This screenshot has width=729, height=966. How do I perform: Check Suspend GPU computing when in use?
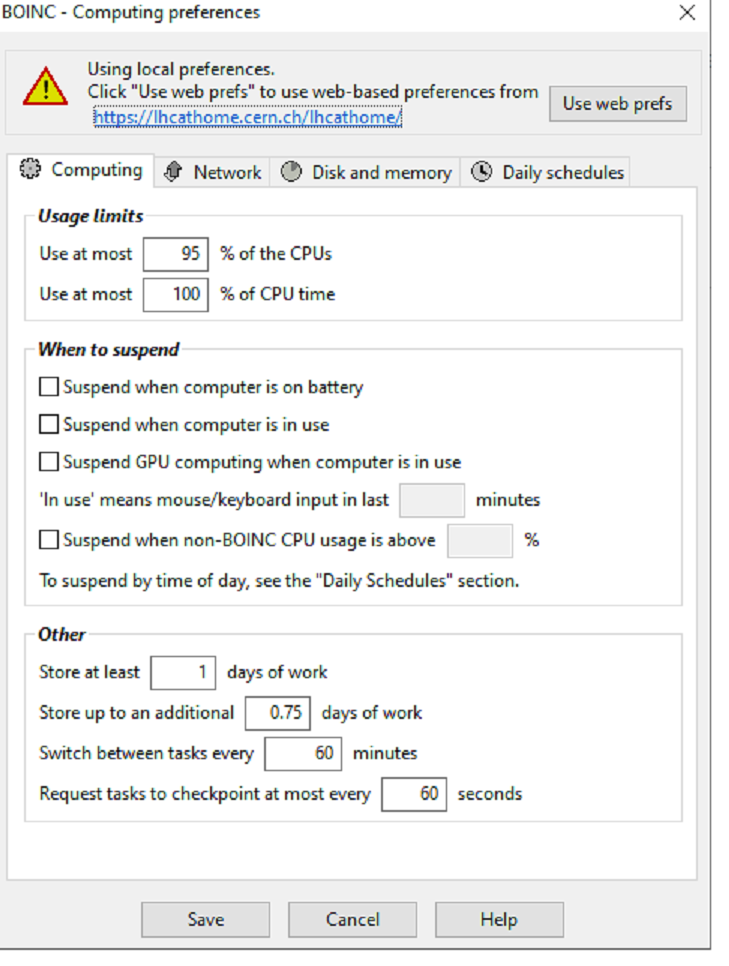click(x=49, y=463)
